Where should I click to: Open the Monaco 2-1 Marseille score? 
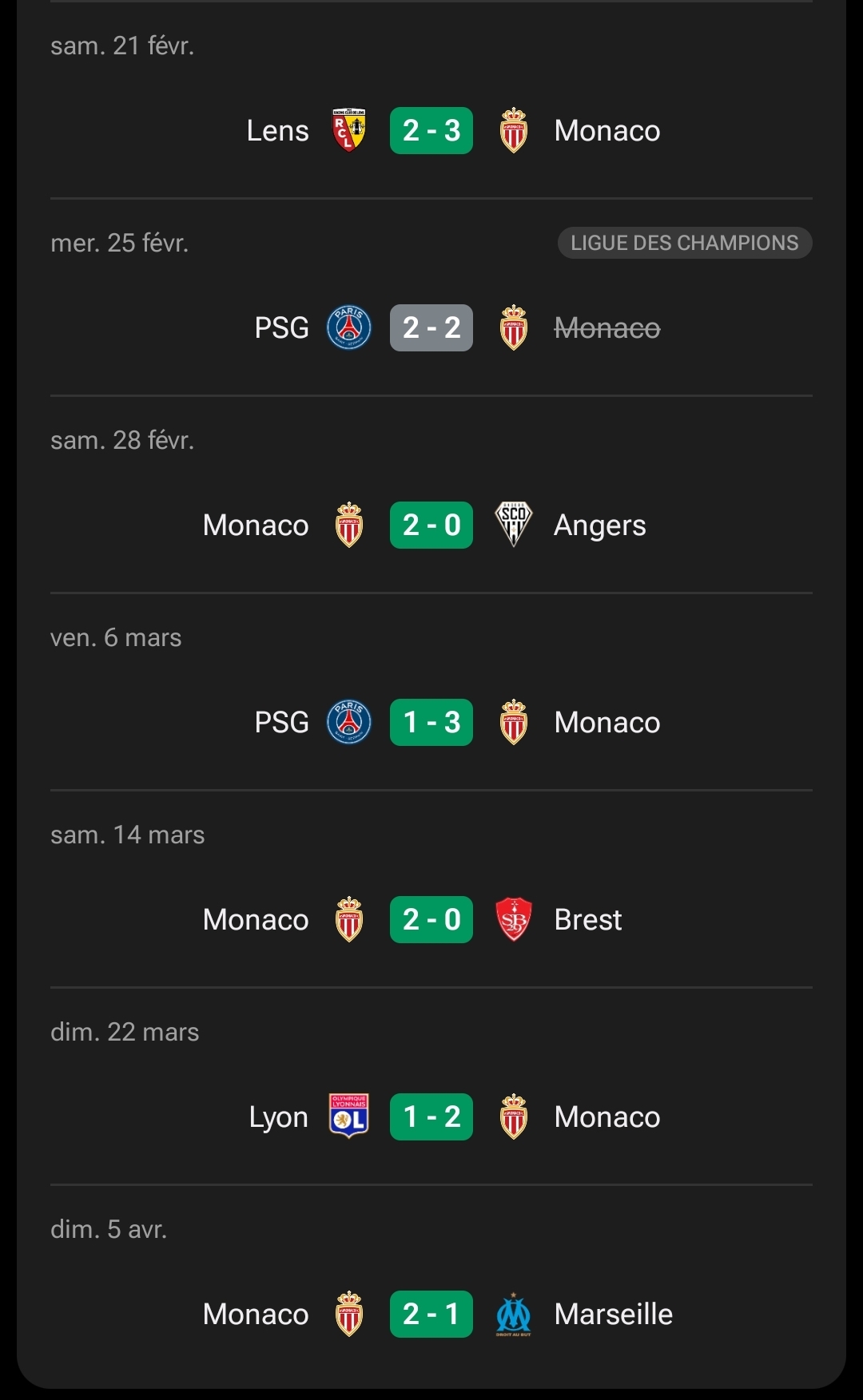click(x=431, y=1314)
